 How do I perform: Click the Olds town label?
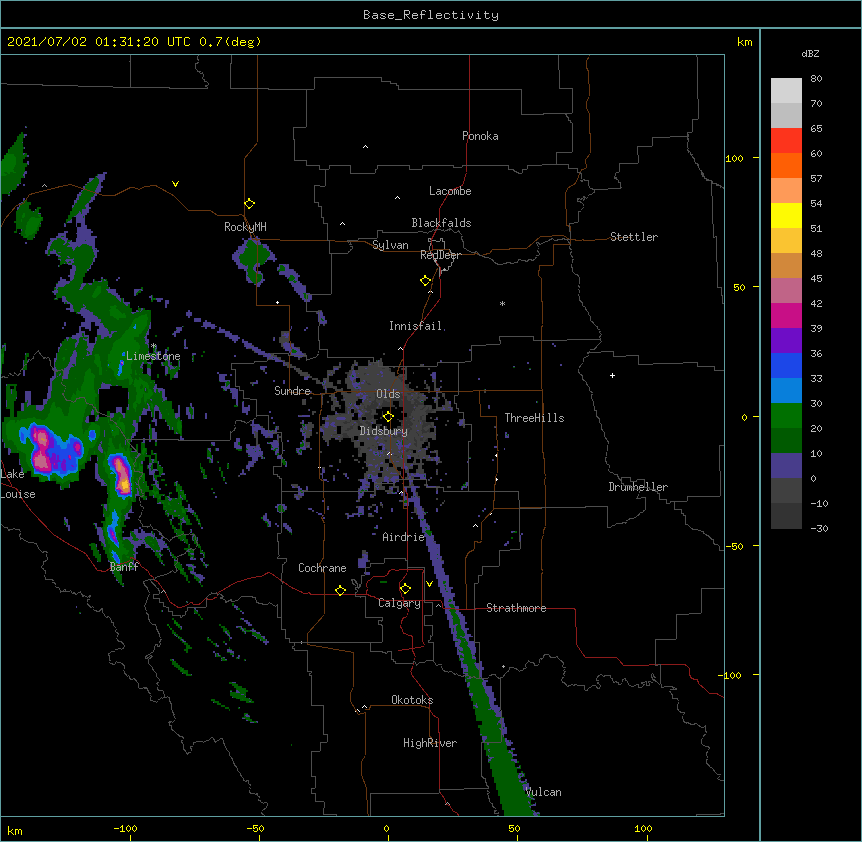[388, 394]
